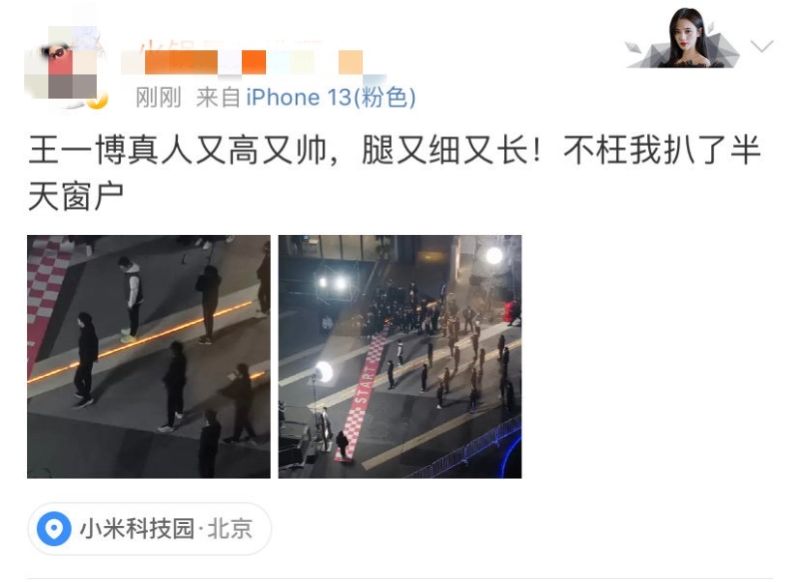View the first photo of people standing
The width and height of the screenshot is (800, 582).
[149, 357]
